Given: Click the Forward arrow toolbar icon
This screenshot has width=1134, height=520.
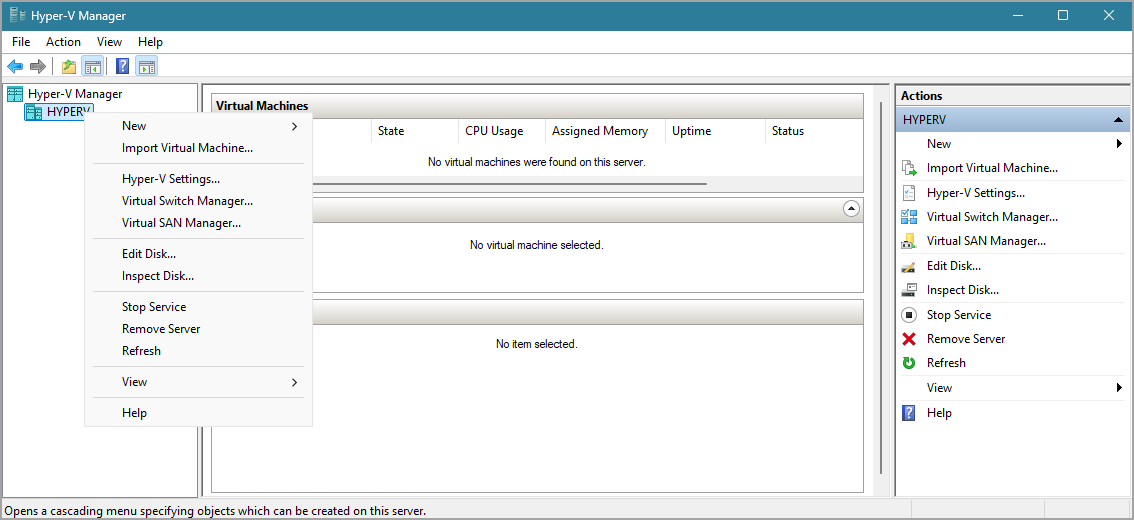Looking at the screenshot, I should 38,67.
